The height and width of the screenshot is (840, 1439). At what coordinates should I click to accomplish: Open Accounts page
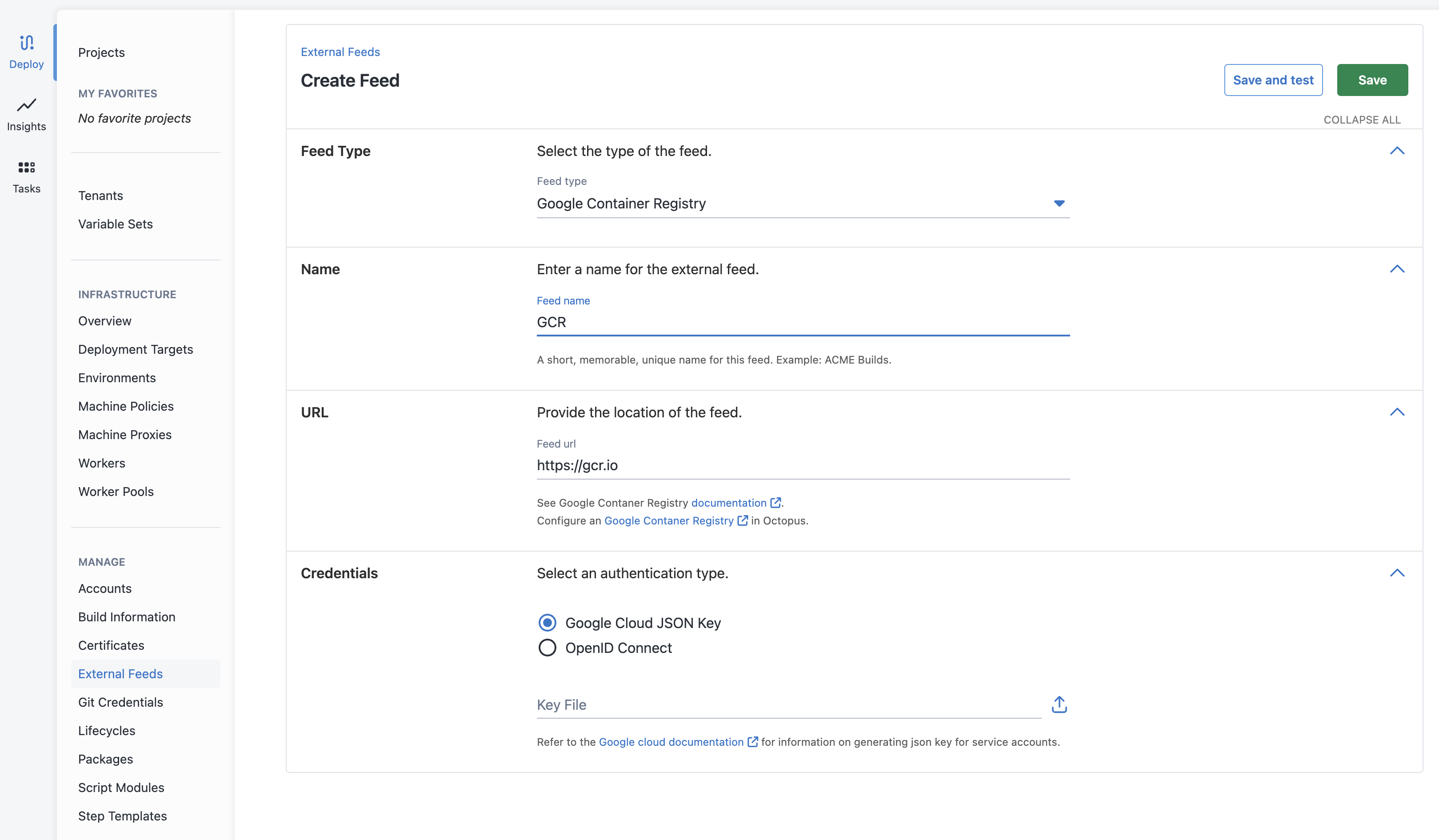104,588
